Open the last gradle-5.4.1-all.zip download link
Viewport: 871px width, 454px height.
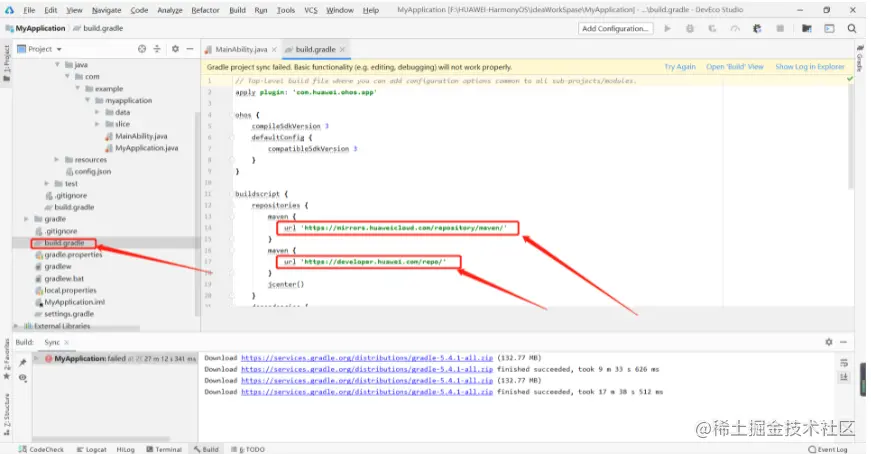click(367, 392)
